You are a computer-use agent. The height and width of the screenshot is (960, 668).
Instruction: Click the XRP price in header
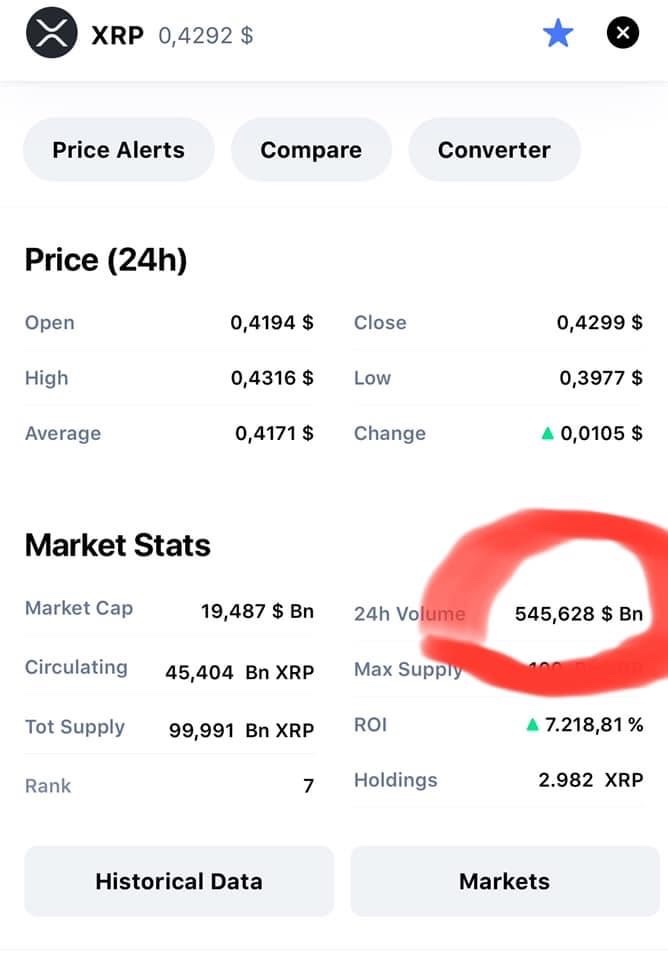click(206, 36)
